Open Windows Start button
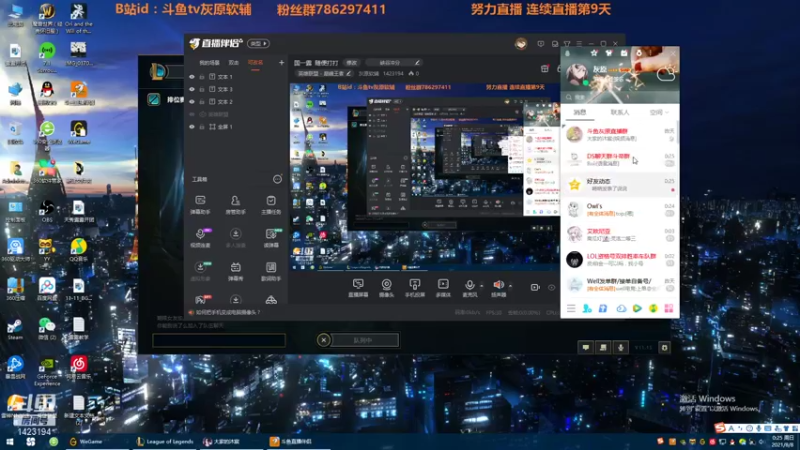The image size is (800, 450). (9, 442)
